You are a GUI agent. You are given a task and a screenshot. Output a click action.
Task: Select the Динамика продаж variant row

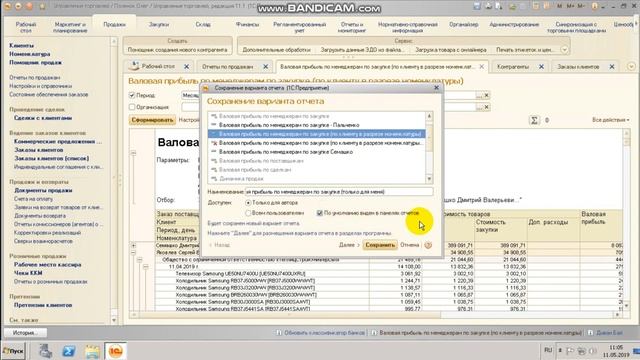[317, 179]
